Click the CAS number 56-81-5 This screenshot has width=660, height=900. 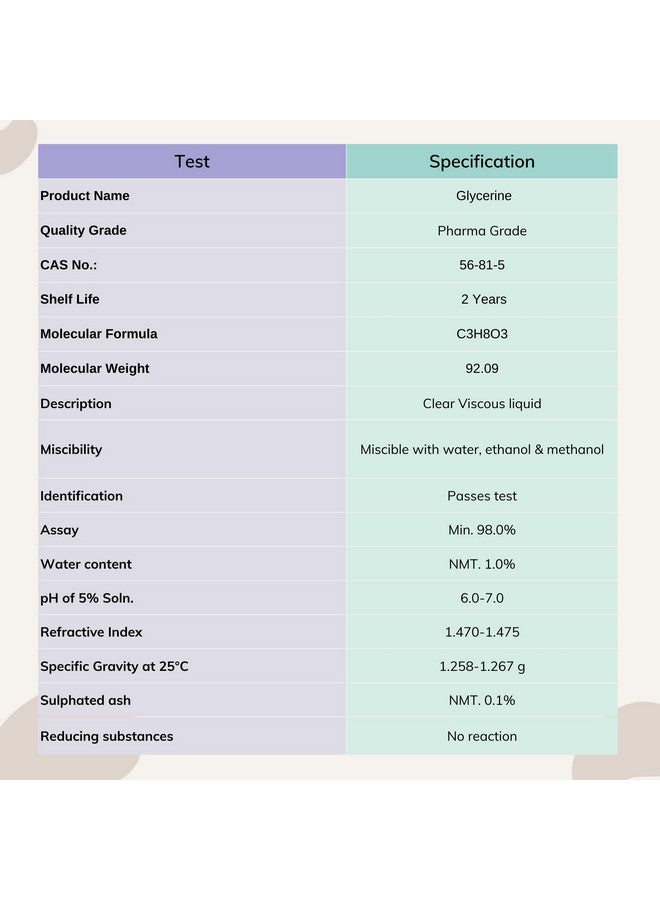pyautogui.click(x=482, y=265)
